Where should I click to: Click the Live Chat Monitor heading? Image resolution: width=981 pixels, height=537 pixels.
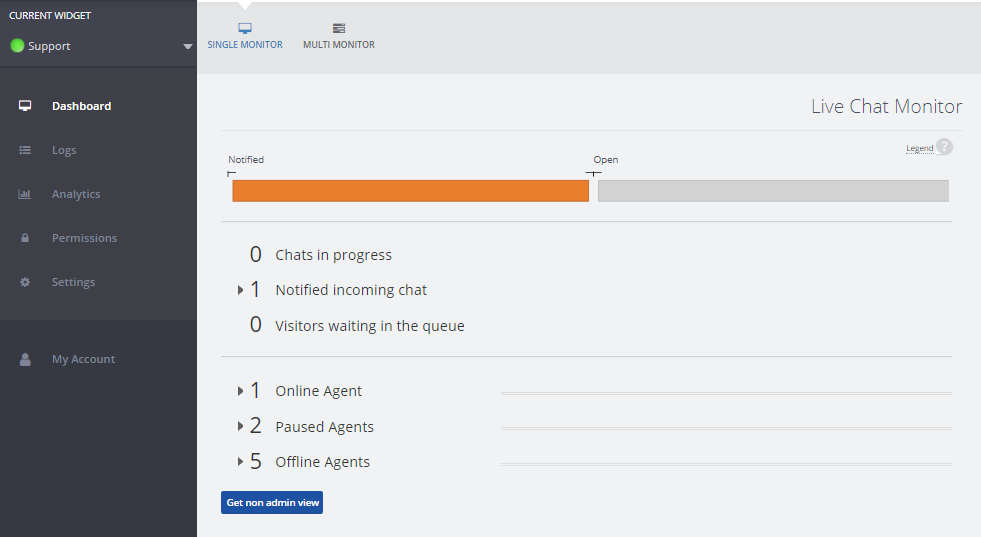click(x=887, y=106)
